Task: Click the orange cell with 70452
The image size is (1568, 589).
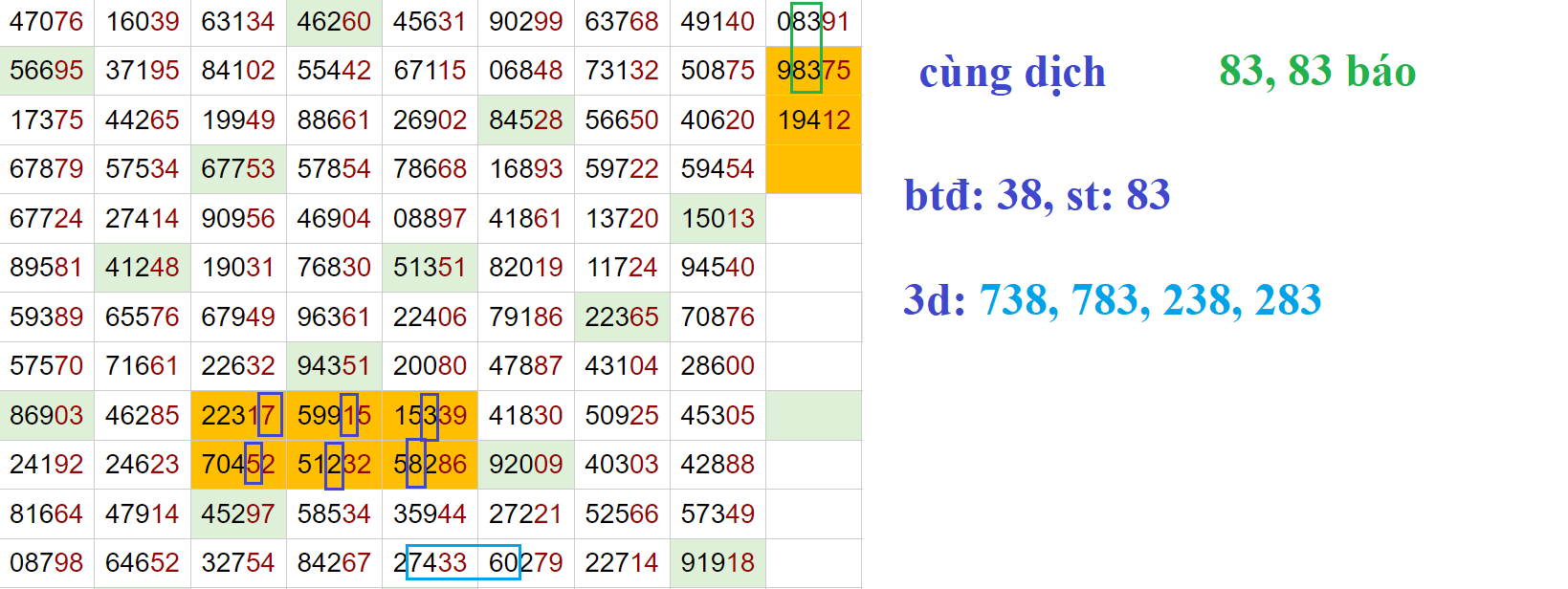Action: click(238, 465)
